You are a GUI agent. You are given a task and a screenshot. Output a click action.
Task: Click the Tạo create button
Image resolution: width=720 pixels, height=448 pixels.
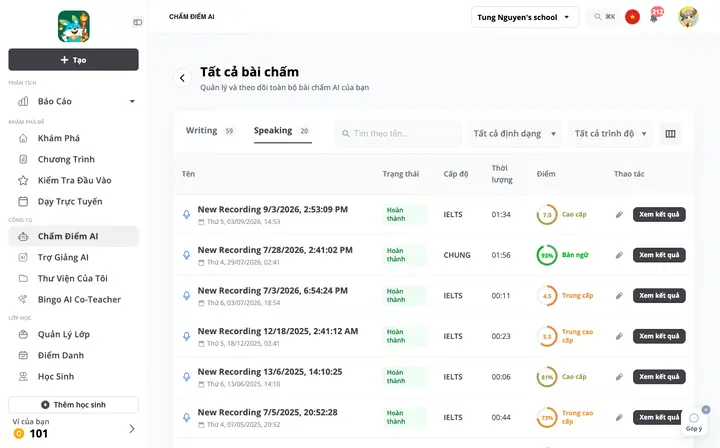73,60
